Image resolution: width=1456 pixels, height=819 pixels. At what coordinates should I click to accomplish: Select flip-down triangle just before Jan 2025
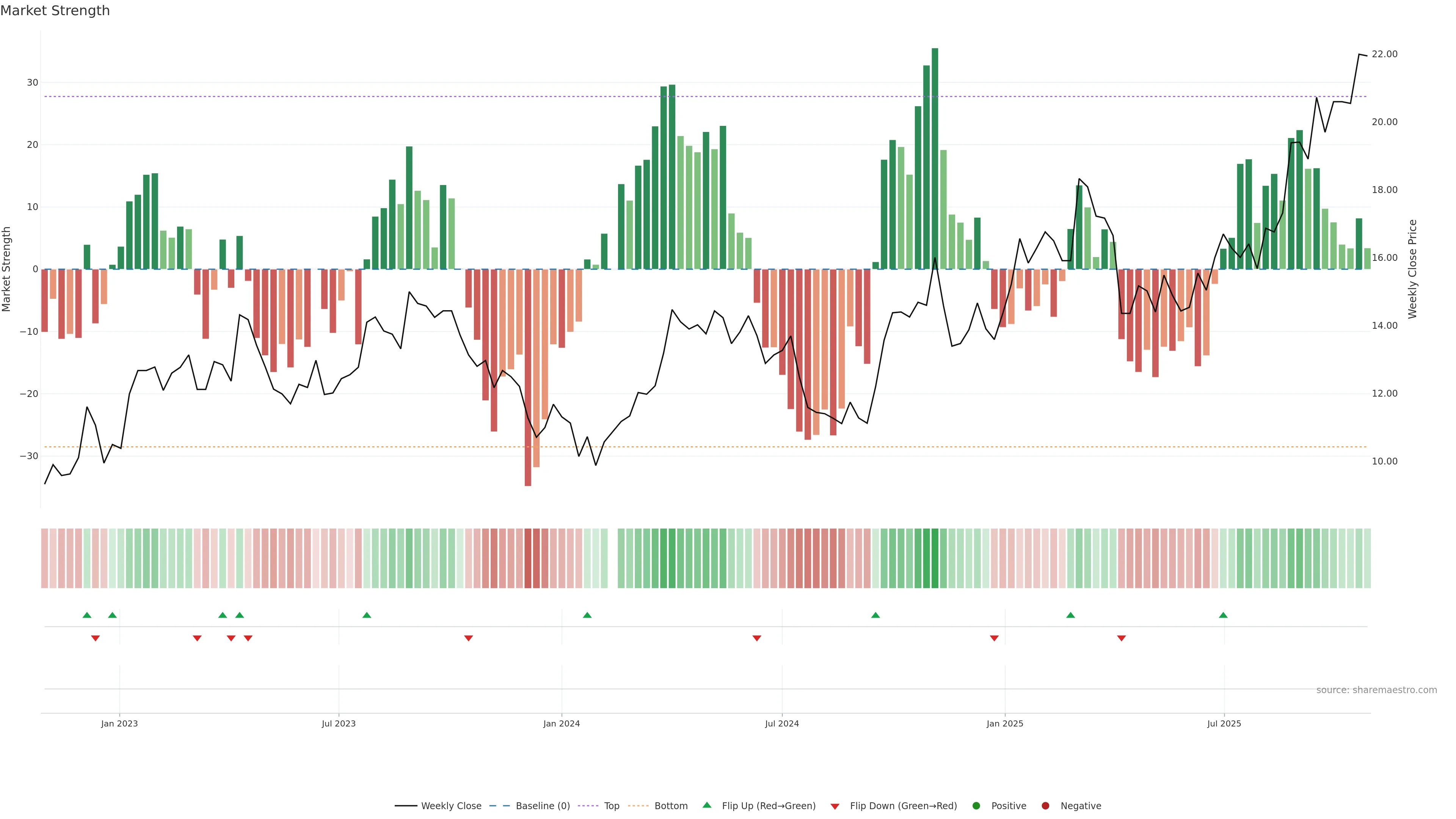coord(994,638)
